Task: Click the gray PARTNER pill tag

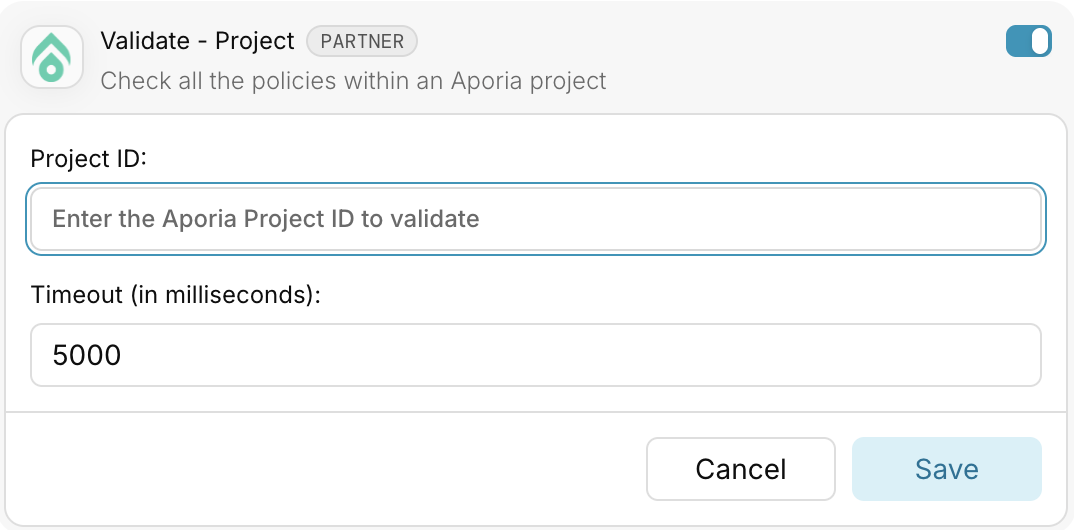Action: [x=362, y=41]
